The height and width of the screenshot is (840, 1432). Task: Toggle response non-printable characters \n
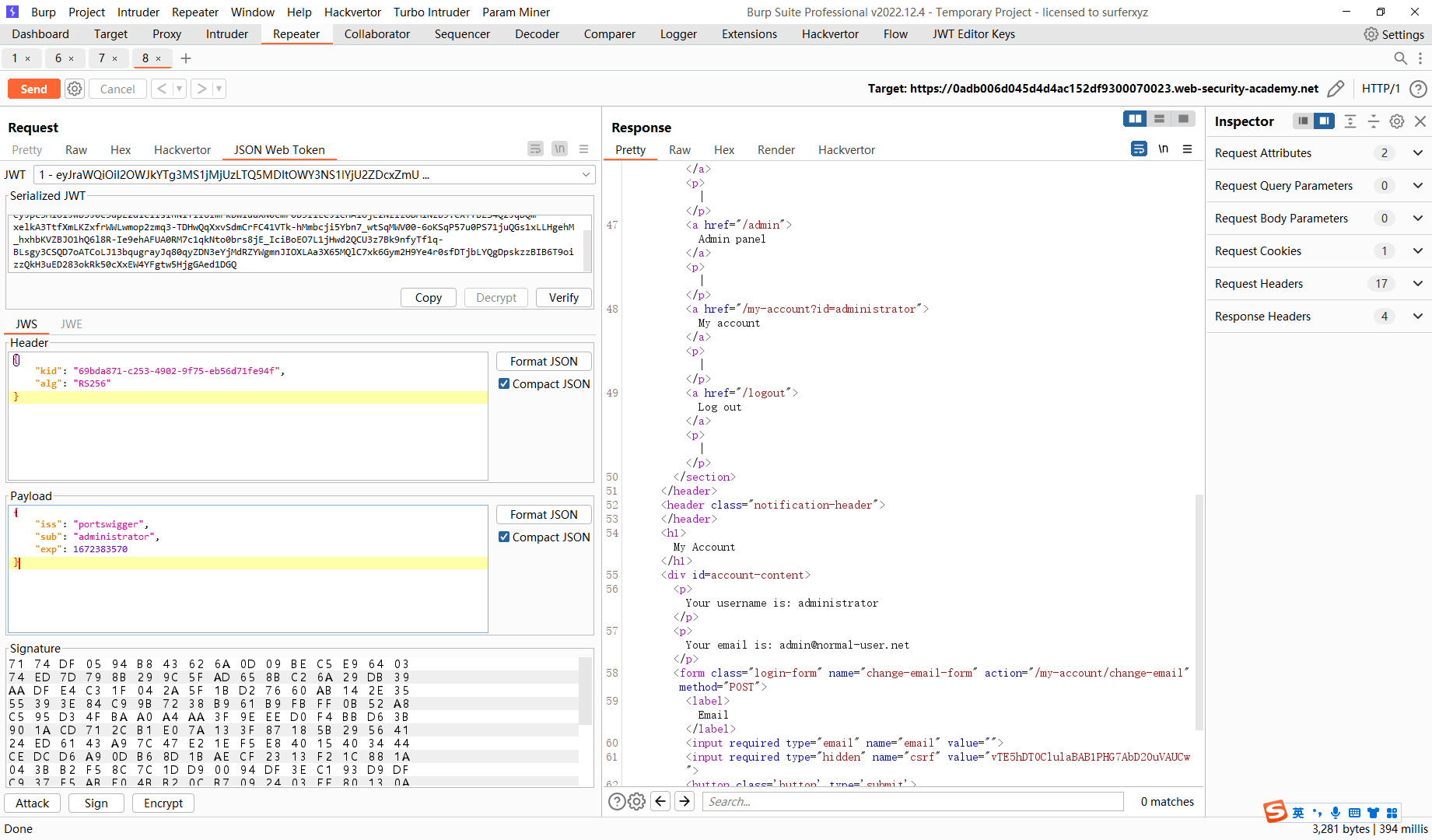pyautogui.click(x=1164, y=149)
